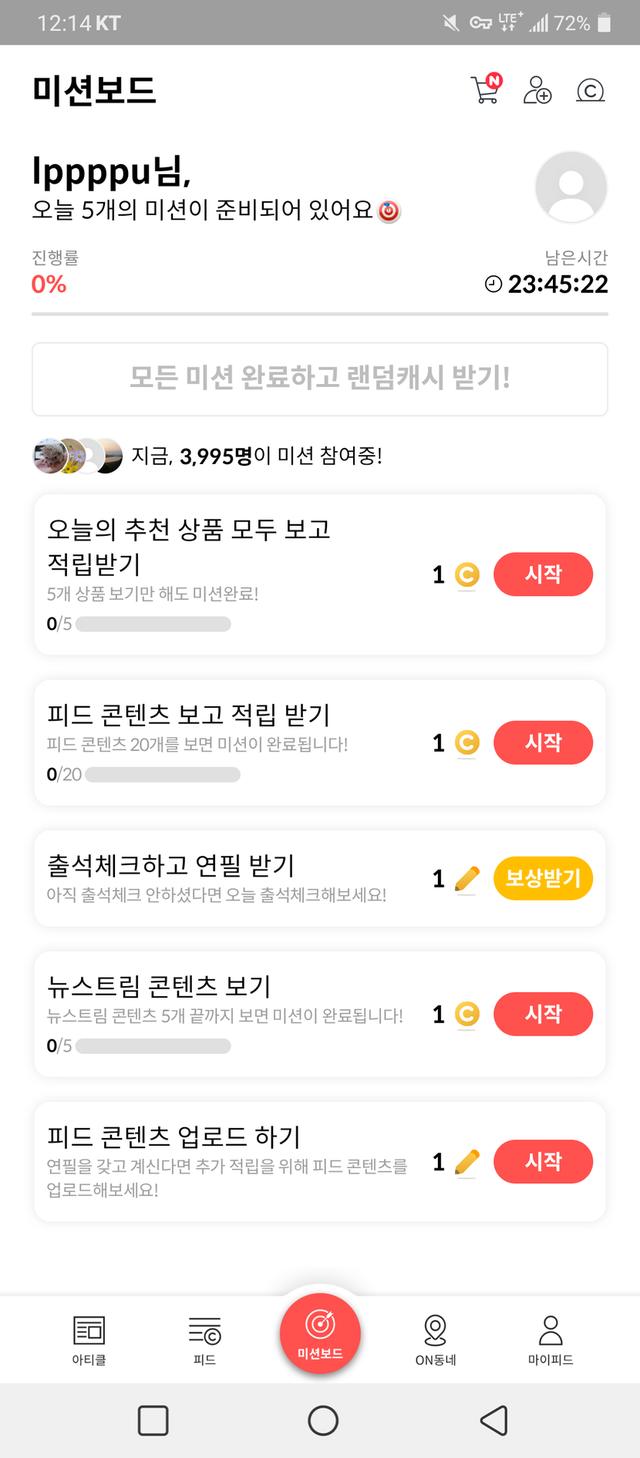The image size is (640, 1458).
Task: Tap the 0/20 feed content progress bar
Action: click(162, 774)
